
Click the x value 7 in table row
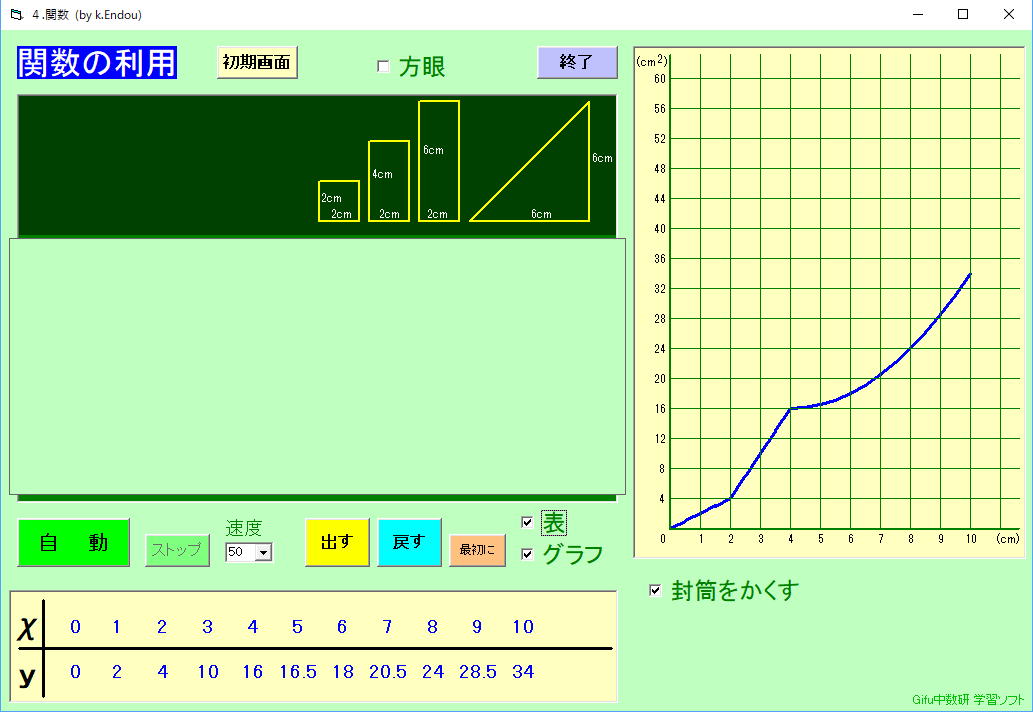[387, 627]
